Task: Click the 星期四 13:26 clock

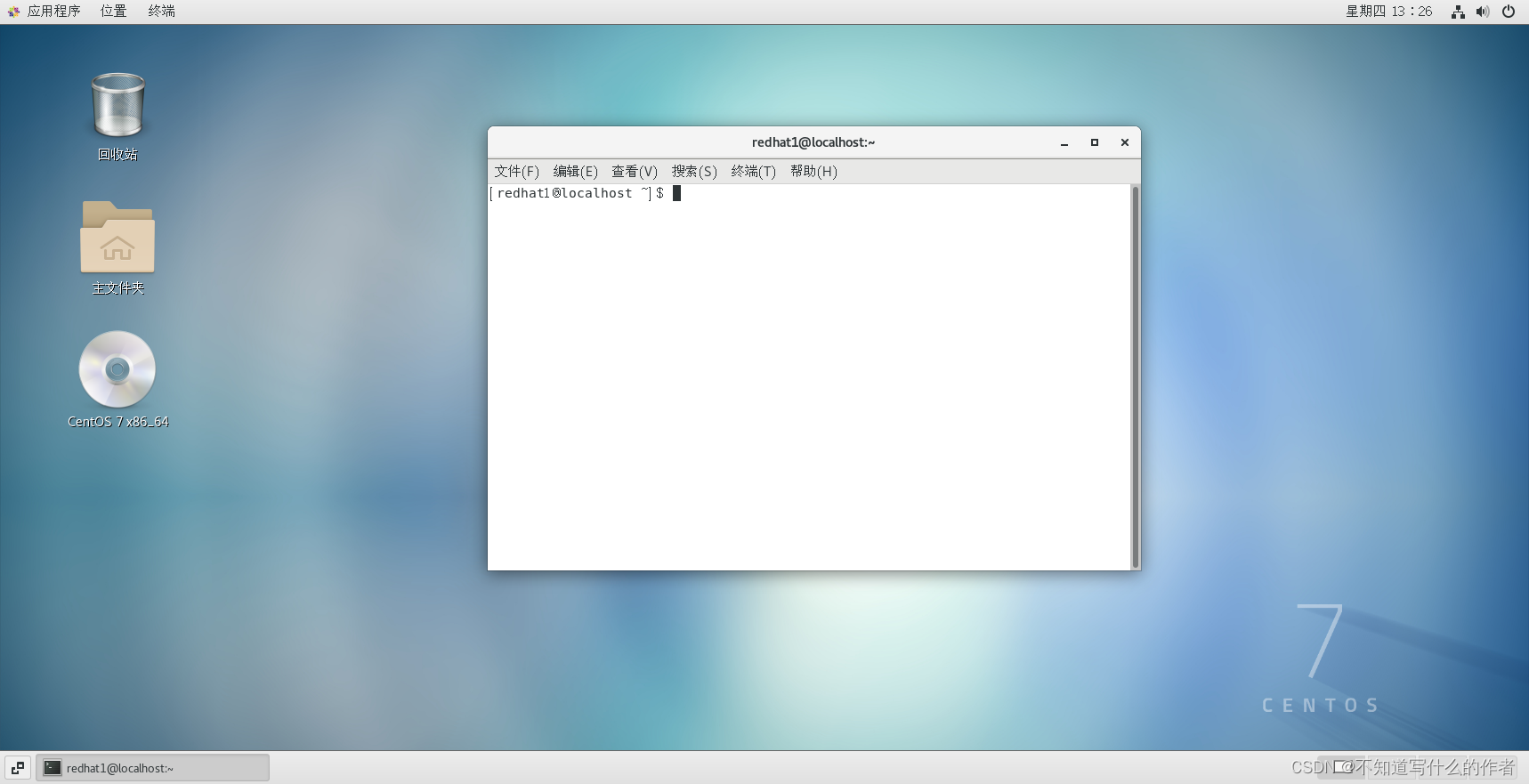Action: [x=1388, y=12]
